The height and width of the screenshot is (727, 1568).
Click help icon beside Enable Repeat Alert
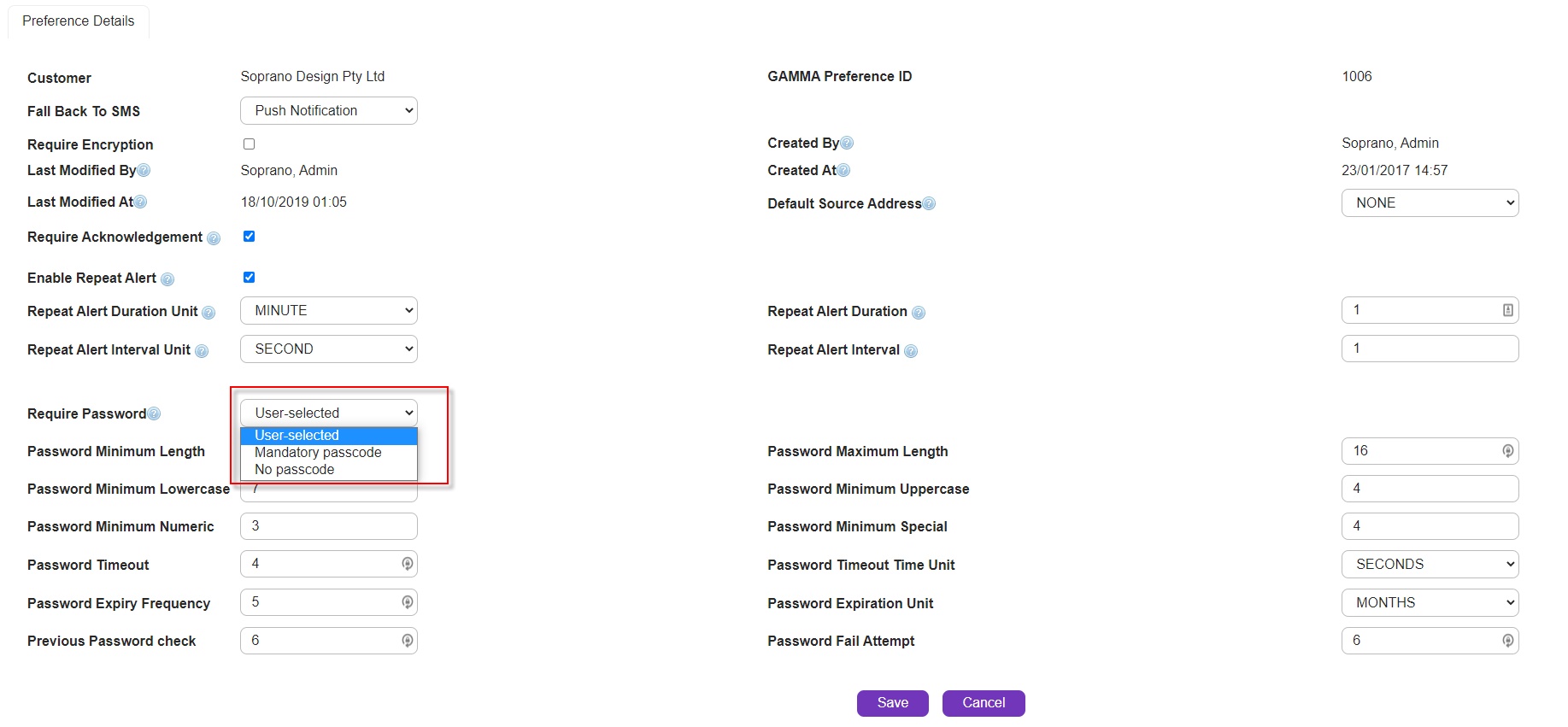[167, 279]
